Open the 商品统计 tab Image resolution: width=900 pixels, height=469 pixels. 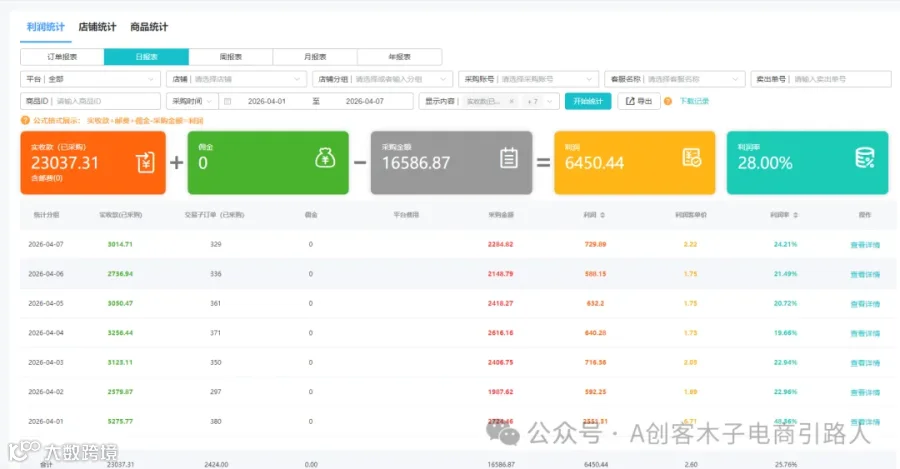click(x=149, y=27)
